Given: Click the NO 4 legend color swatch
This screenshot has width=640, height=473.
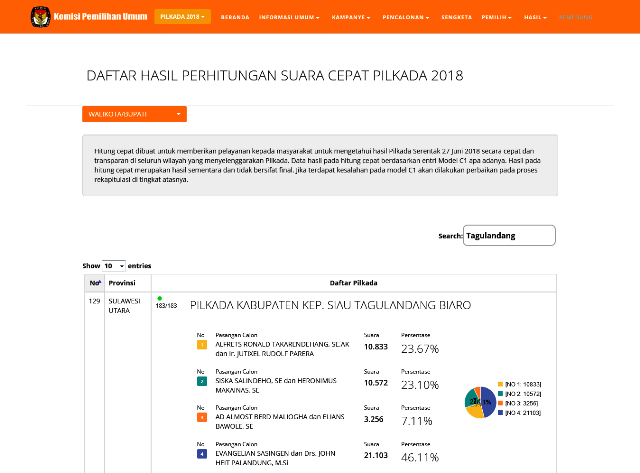Looking at the screenshot, I should coord(499,412).
